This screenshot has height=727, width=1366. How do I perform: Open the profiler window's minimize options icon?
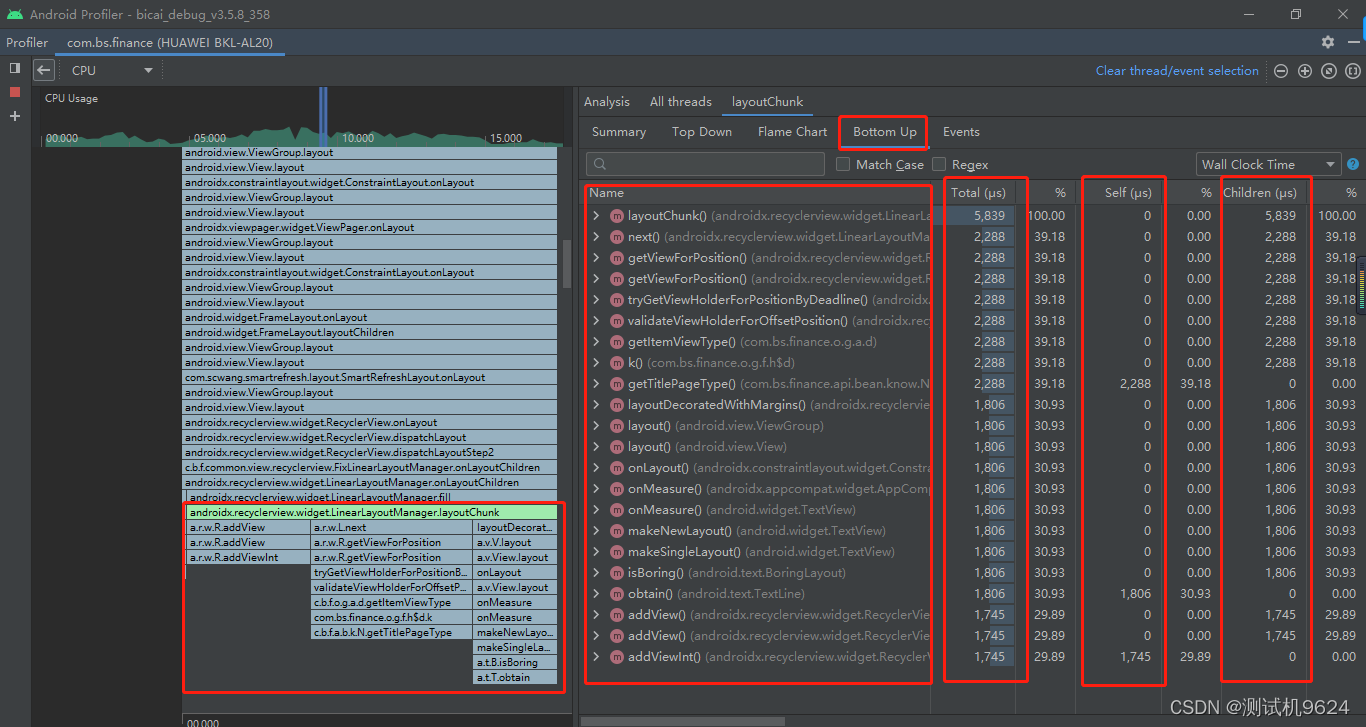click(1353, 42)
